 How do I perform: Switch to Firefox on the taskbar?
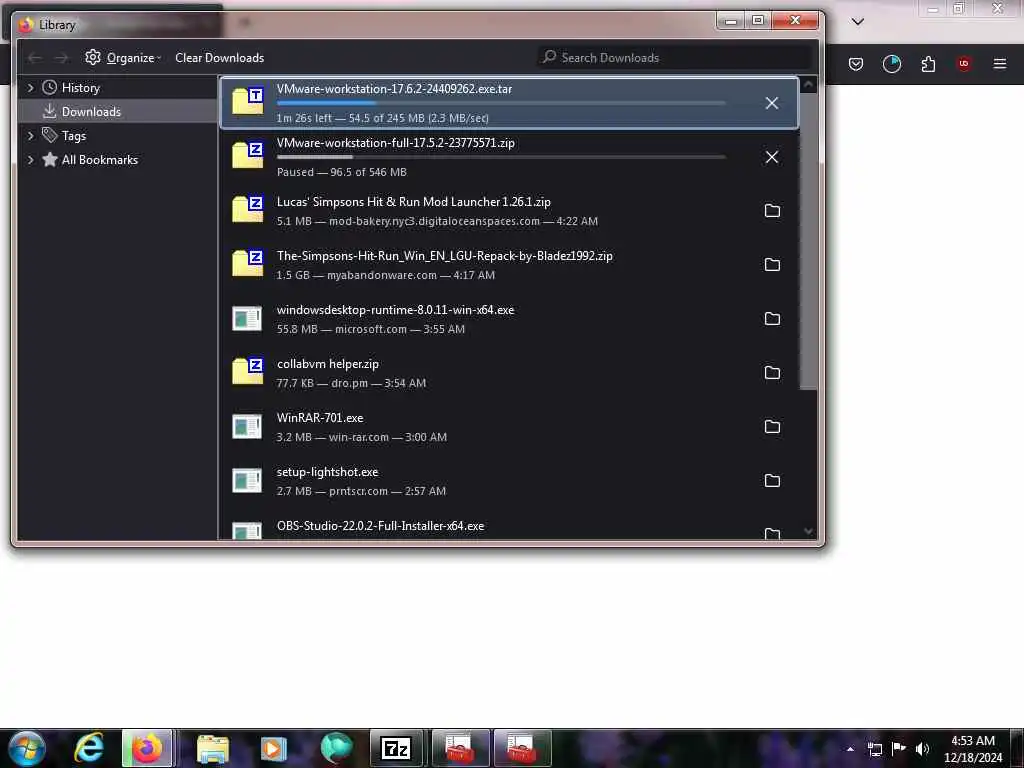[148, 748]
